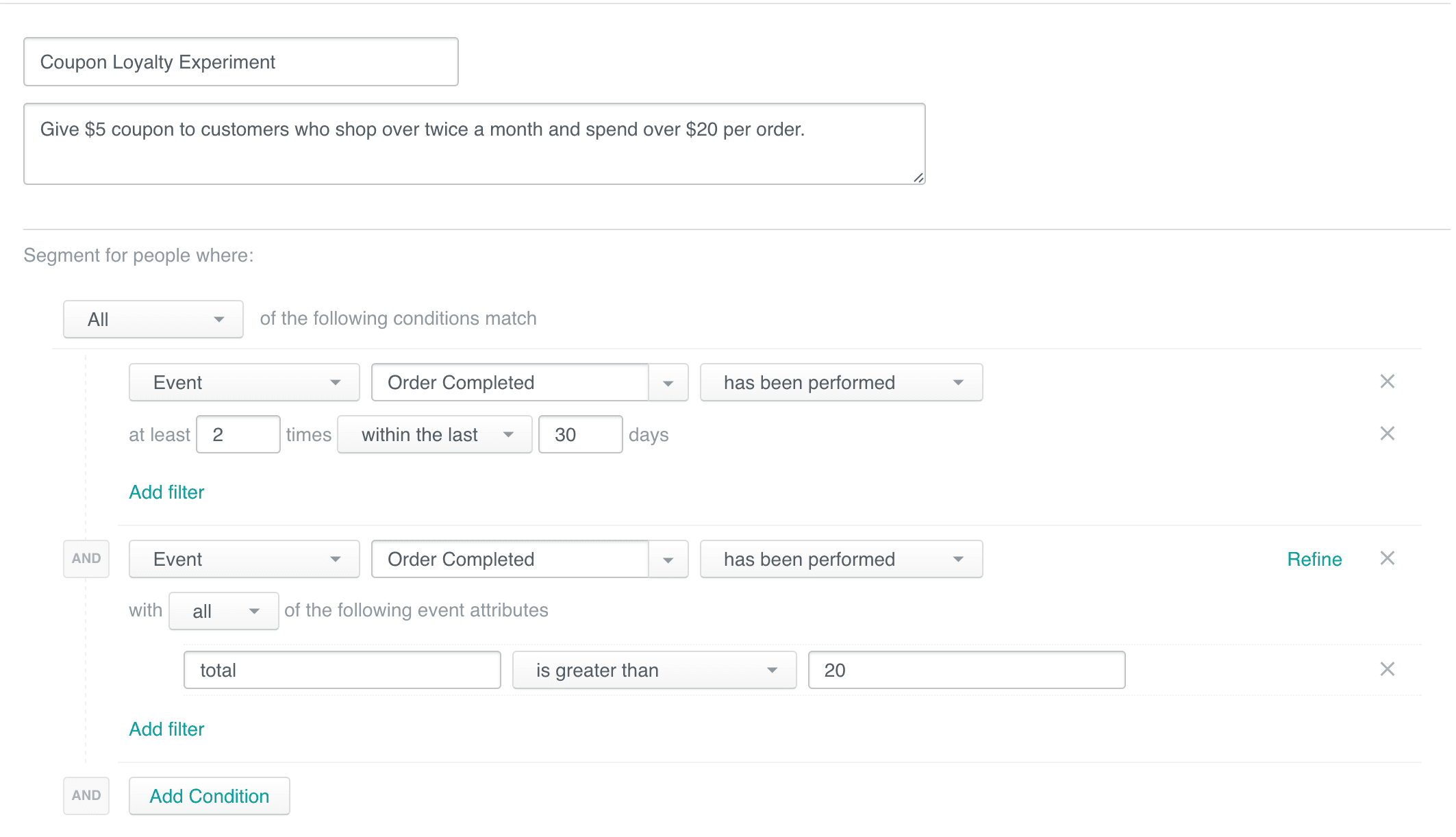The width and height of the screenshot is (1456, 837).
Task: Open the second "has been performed" dropdown
Action: point(841,559)
